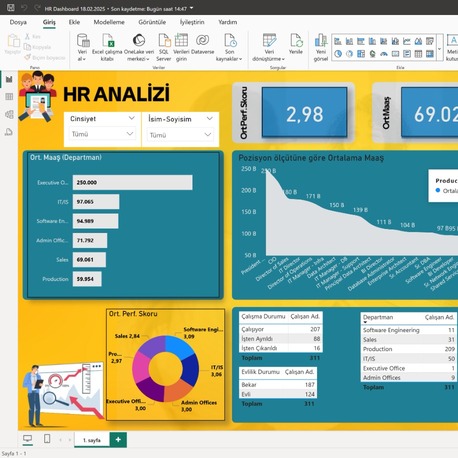Switch to Model view in left sidebar
Screen dimensions: 458x458
coord(9,114)
